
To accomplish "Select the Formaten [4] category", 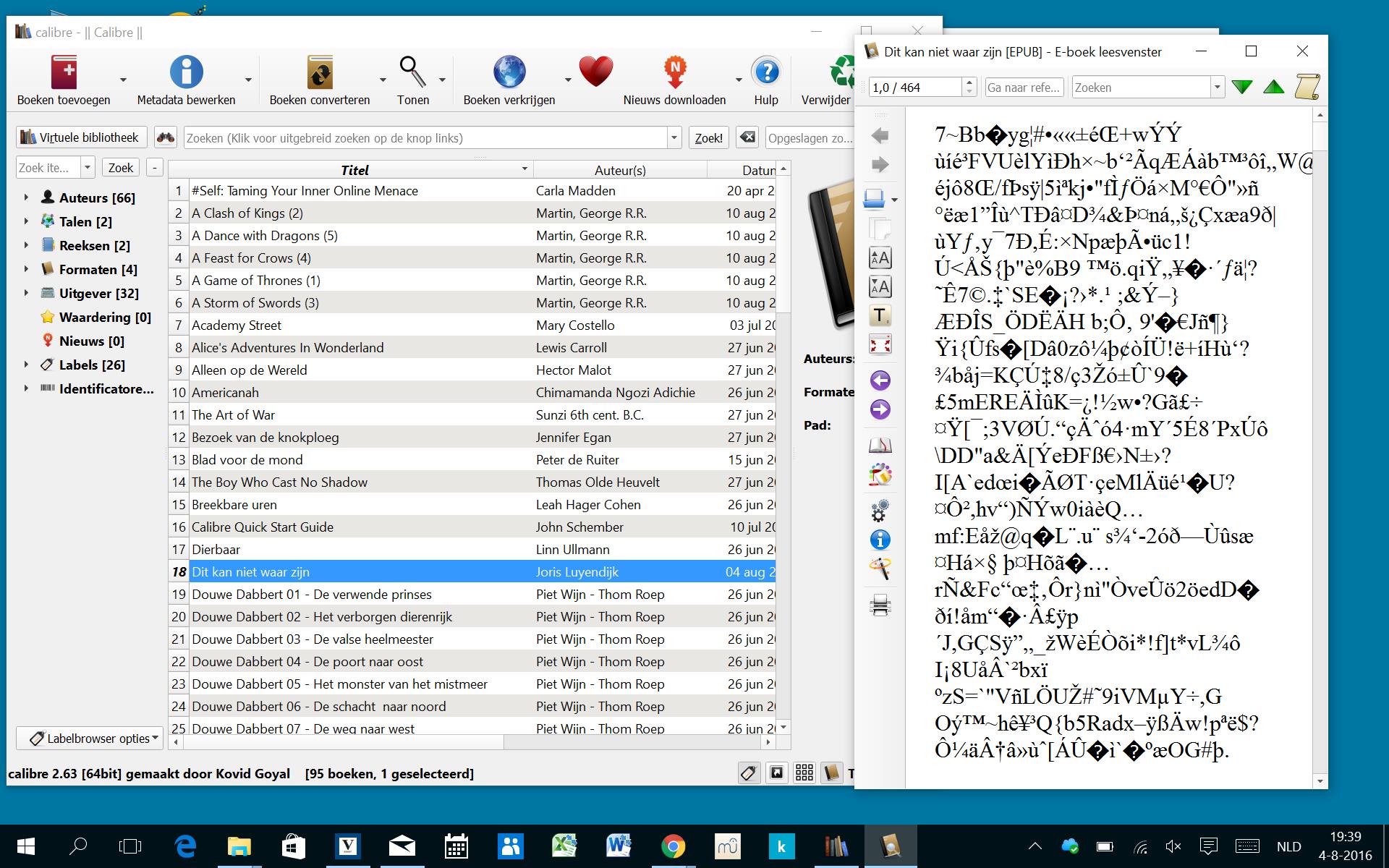I will [98, 269].
